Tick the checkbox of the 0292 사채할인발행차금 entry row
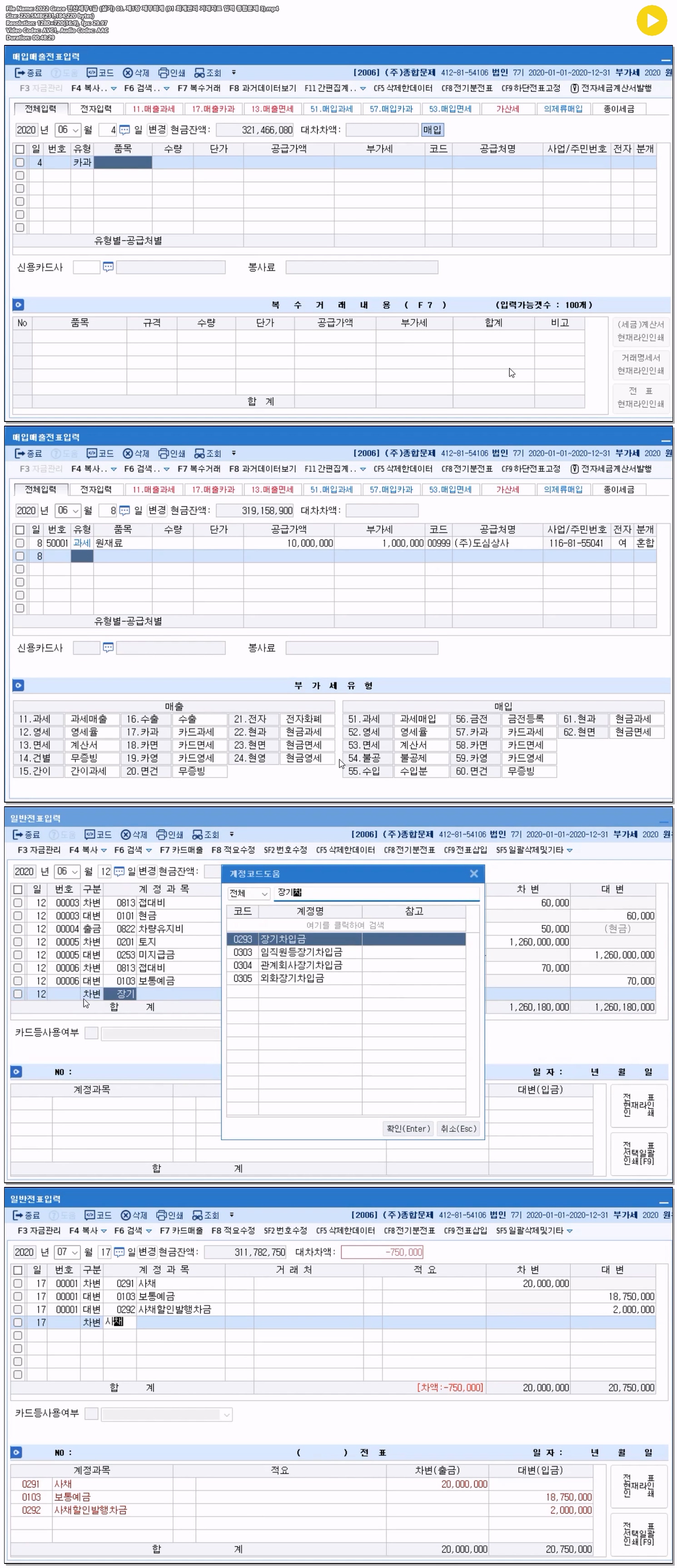Image resolution: width=677 pixels, height=1568 pixels. tap(18, 1309)
